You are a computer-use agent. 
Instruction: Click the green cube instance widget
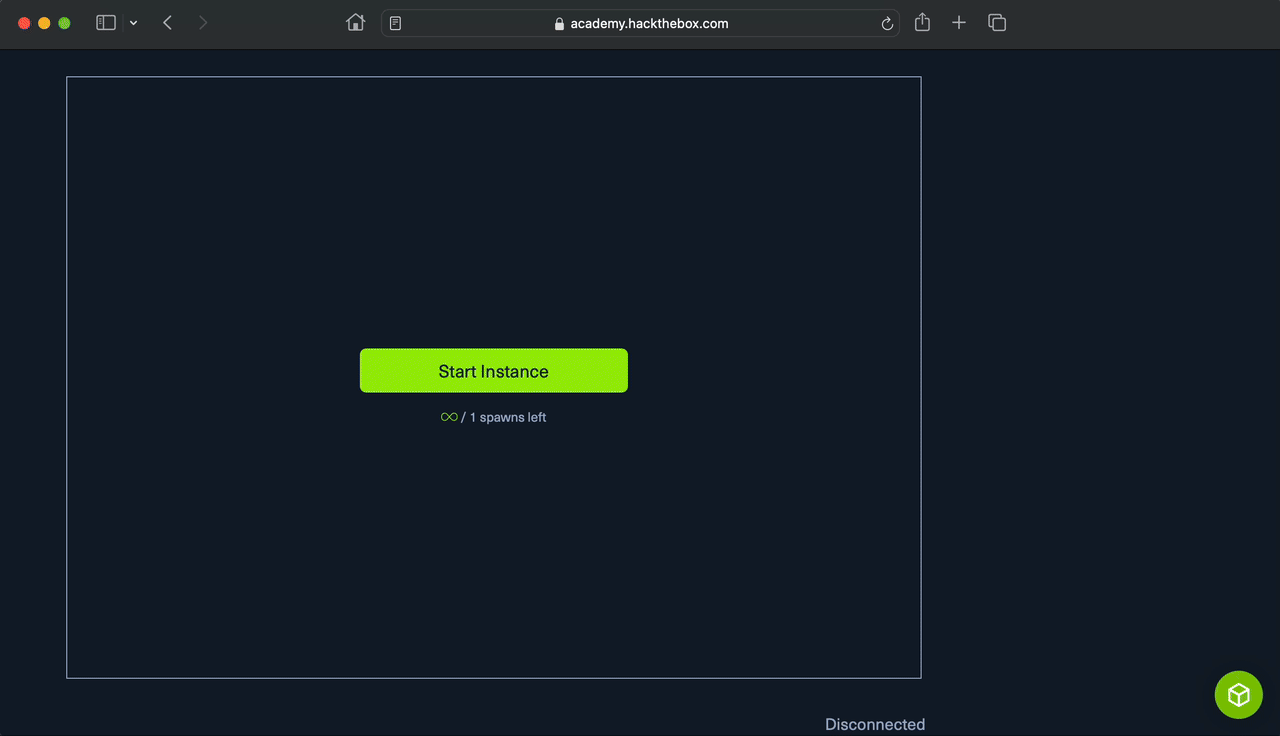(1238, 694)
